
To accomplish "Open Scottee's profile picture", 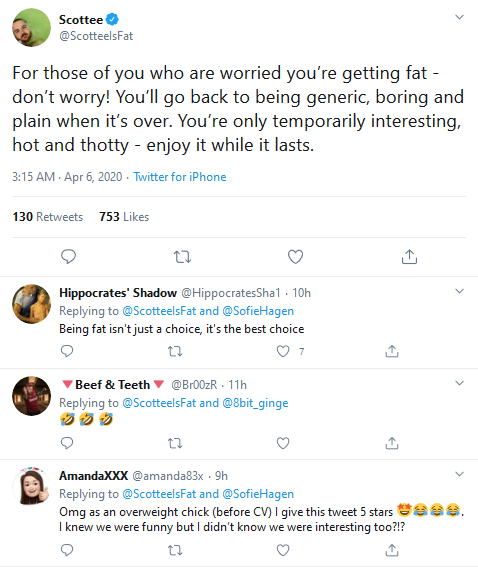I will [32, 28].
